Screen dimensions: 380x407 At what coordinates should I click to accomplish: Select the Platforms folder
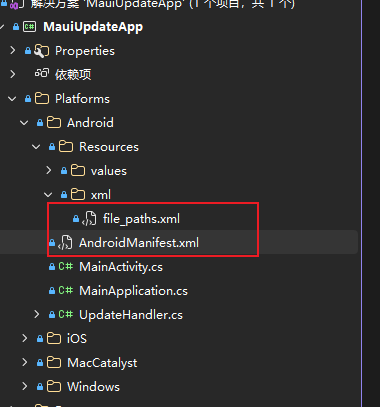82,99
